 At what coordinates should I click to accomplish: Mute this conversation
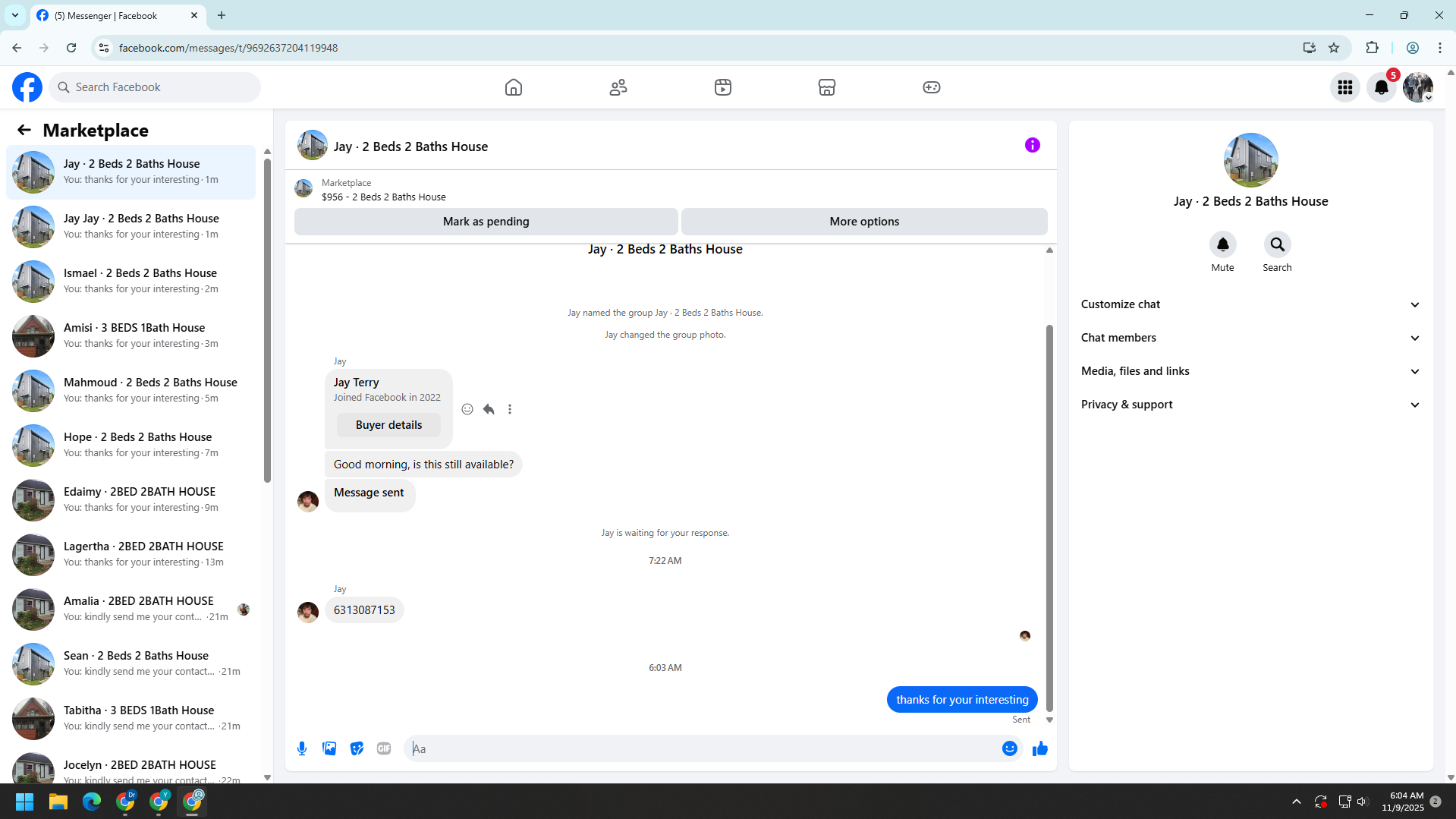[1222, 244]
